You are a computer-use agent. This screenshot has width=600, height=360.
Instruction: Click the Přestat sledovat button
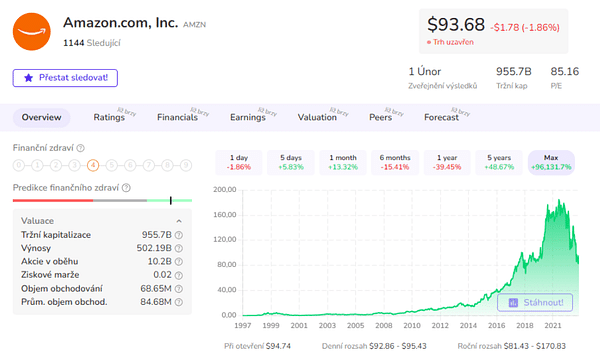[x=65, y=78]
